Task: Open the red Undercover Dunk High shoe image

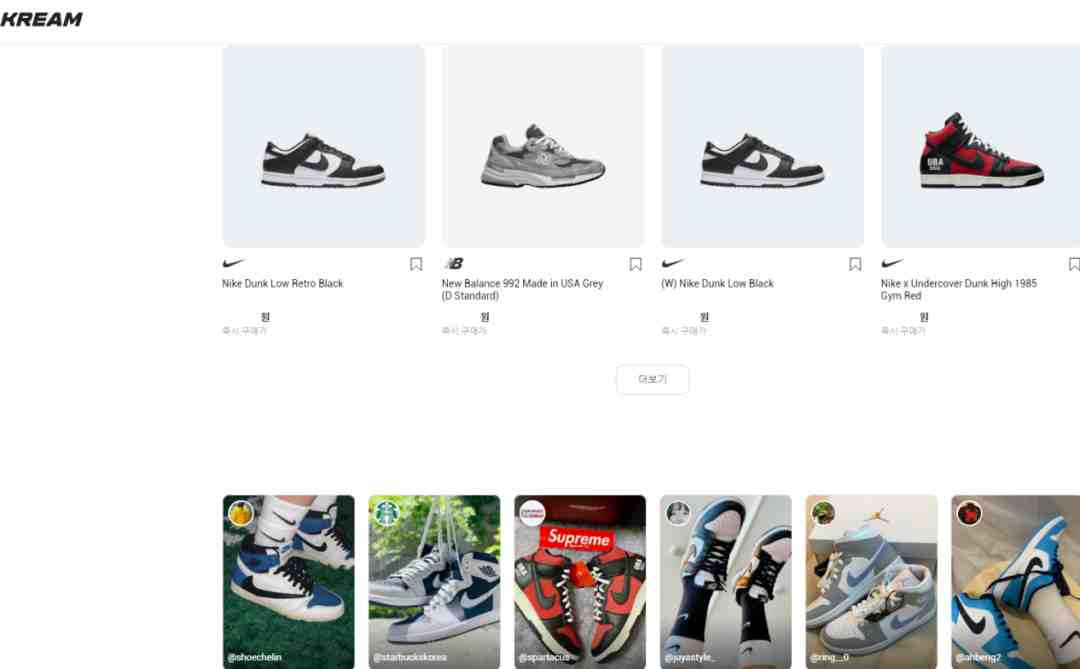Action: coord(981,146)
